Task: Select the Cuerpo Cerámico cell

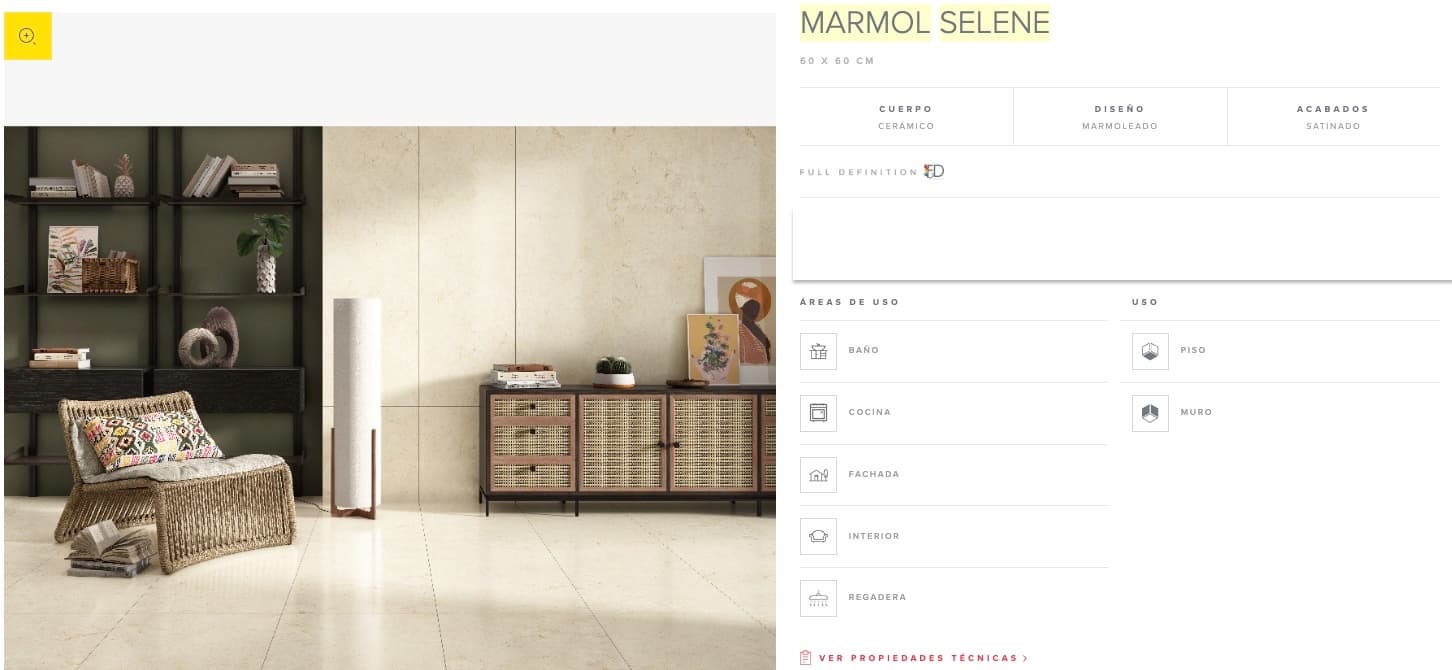Action: click(906, 117)
